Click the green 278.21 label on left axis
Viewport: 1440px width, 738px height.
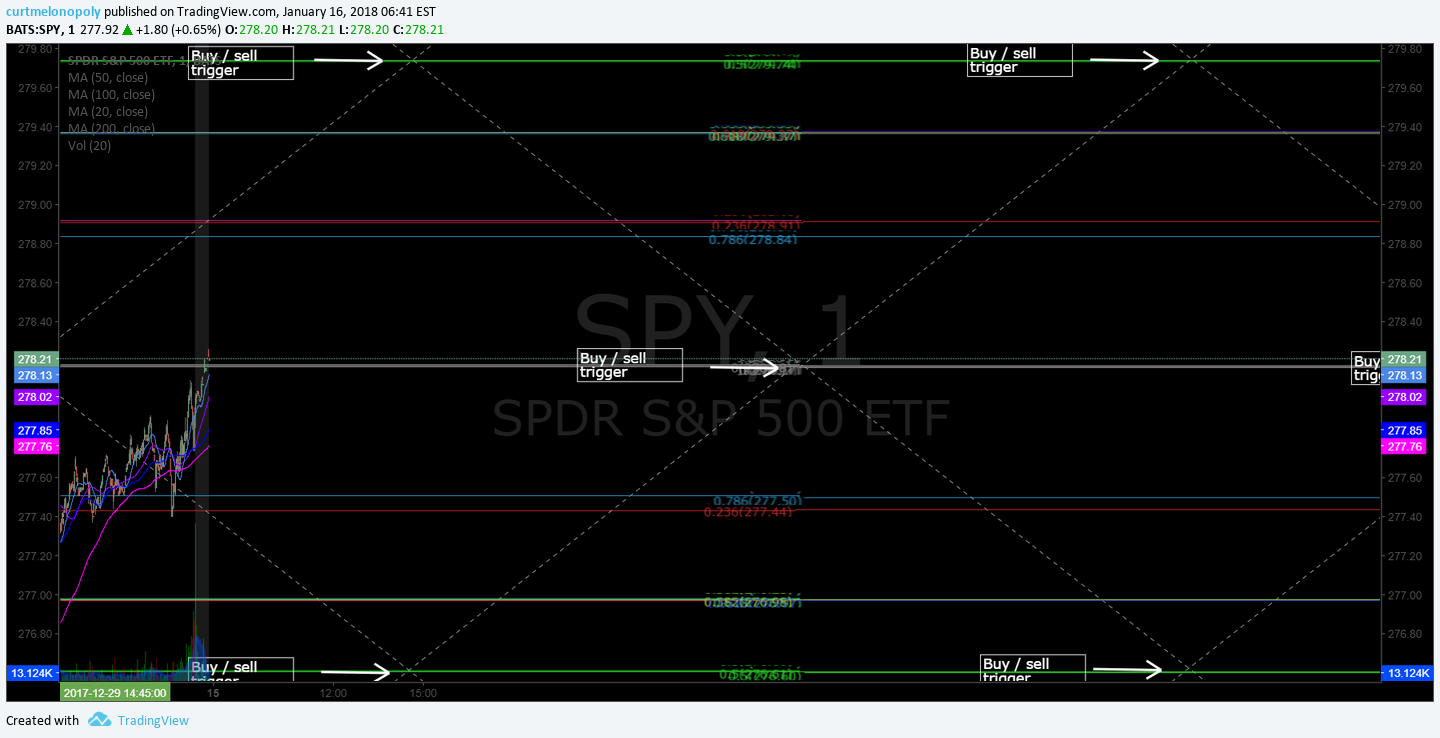pyautogui.click(x=34, y=359)
